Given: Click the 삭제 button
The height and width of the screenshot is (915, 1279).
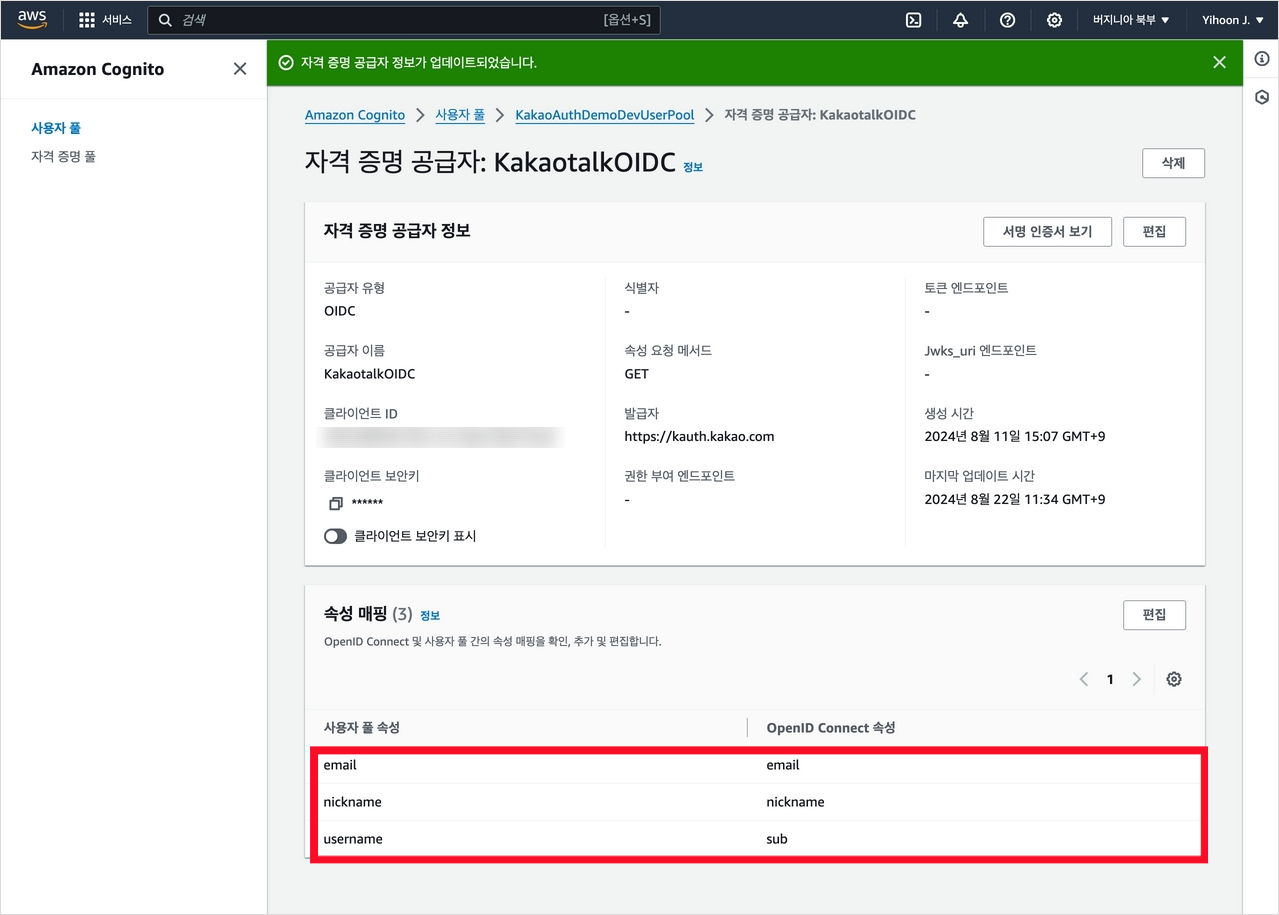Looking at the screenshot, I should pyautogui.click(x=1173, y=163).
